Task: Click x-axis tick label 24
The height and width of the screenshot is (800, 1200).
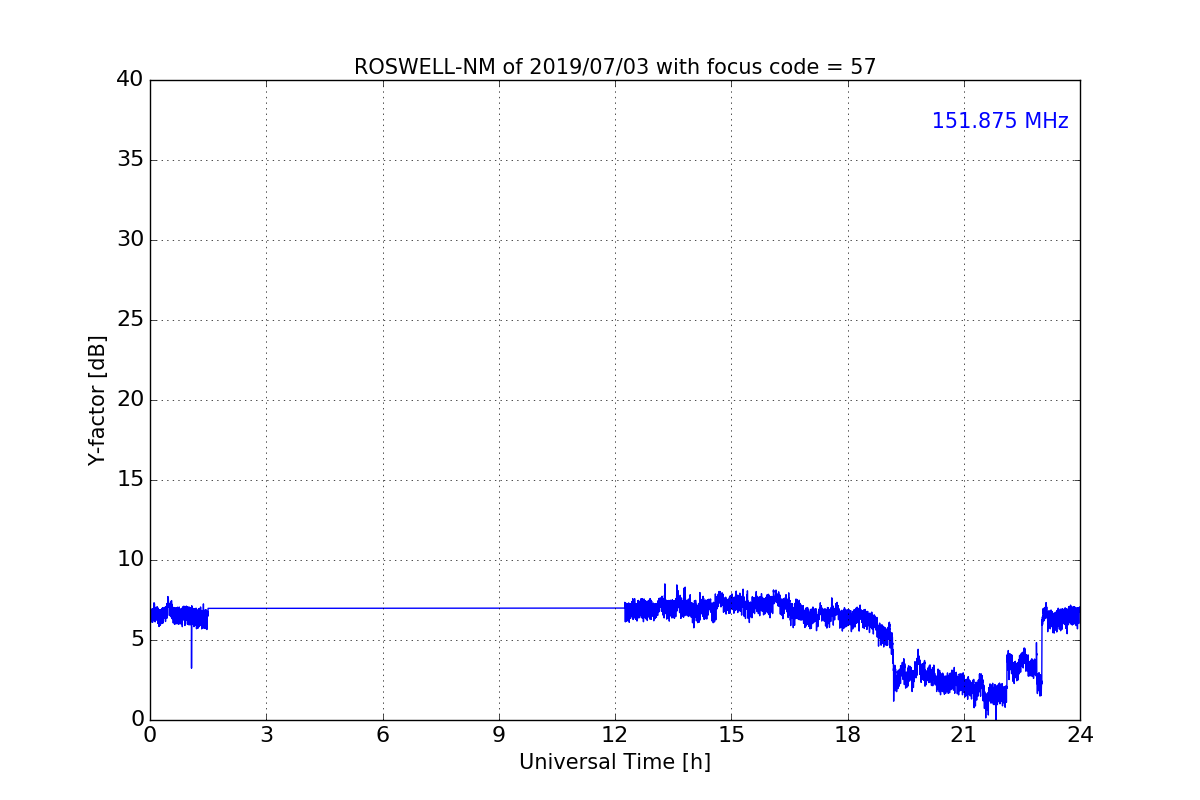Action: coord(1080,735)
